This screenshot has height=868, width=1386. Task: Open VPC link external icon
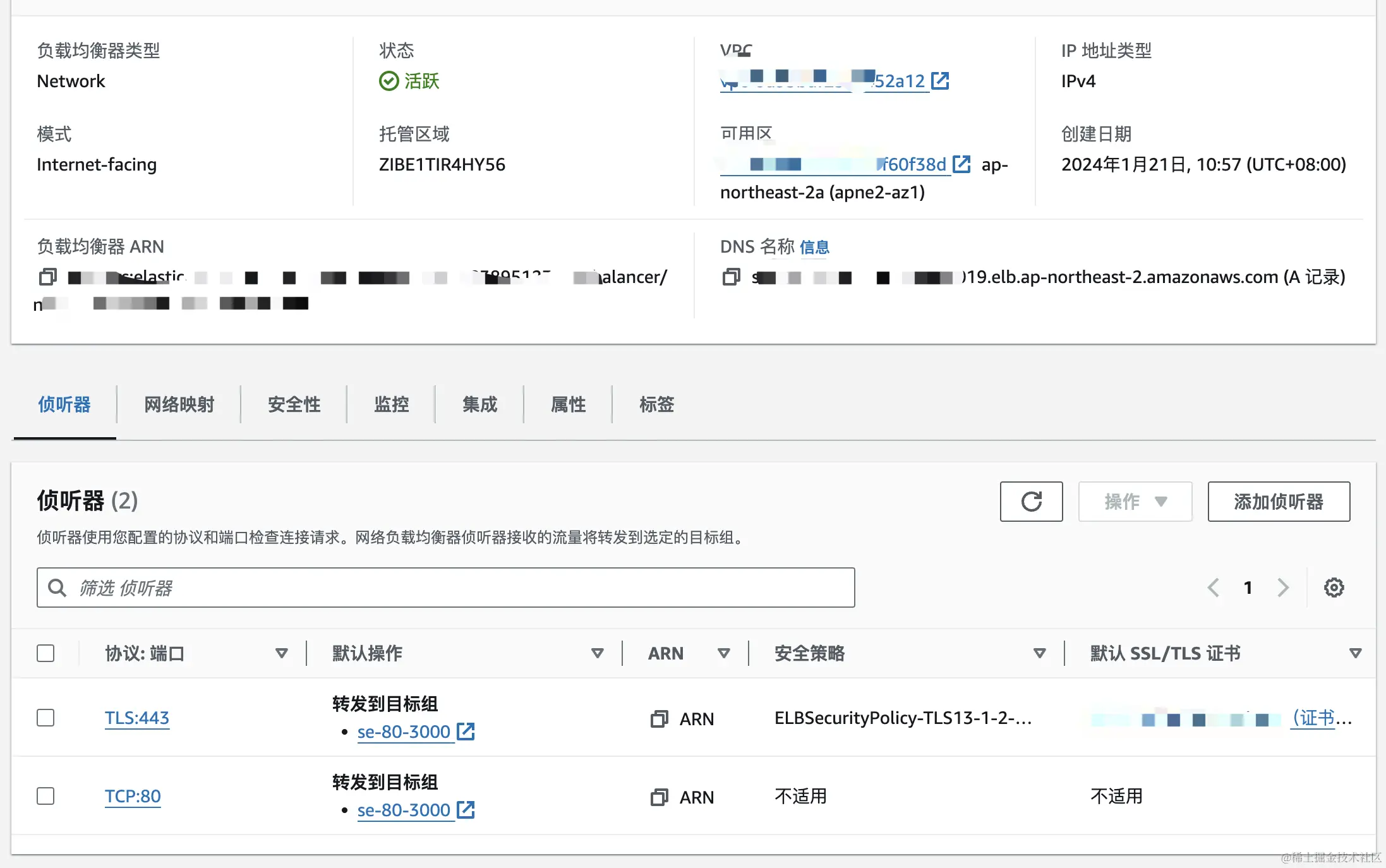point(941,81)
